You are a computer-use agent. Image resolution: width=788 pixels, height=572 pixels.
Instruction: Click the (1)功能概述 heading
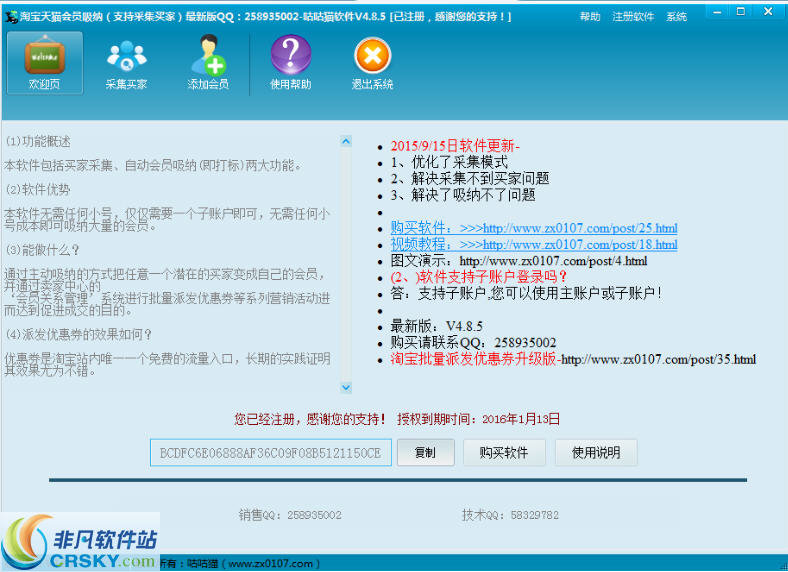[38, 142]
